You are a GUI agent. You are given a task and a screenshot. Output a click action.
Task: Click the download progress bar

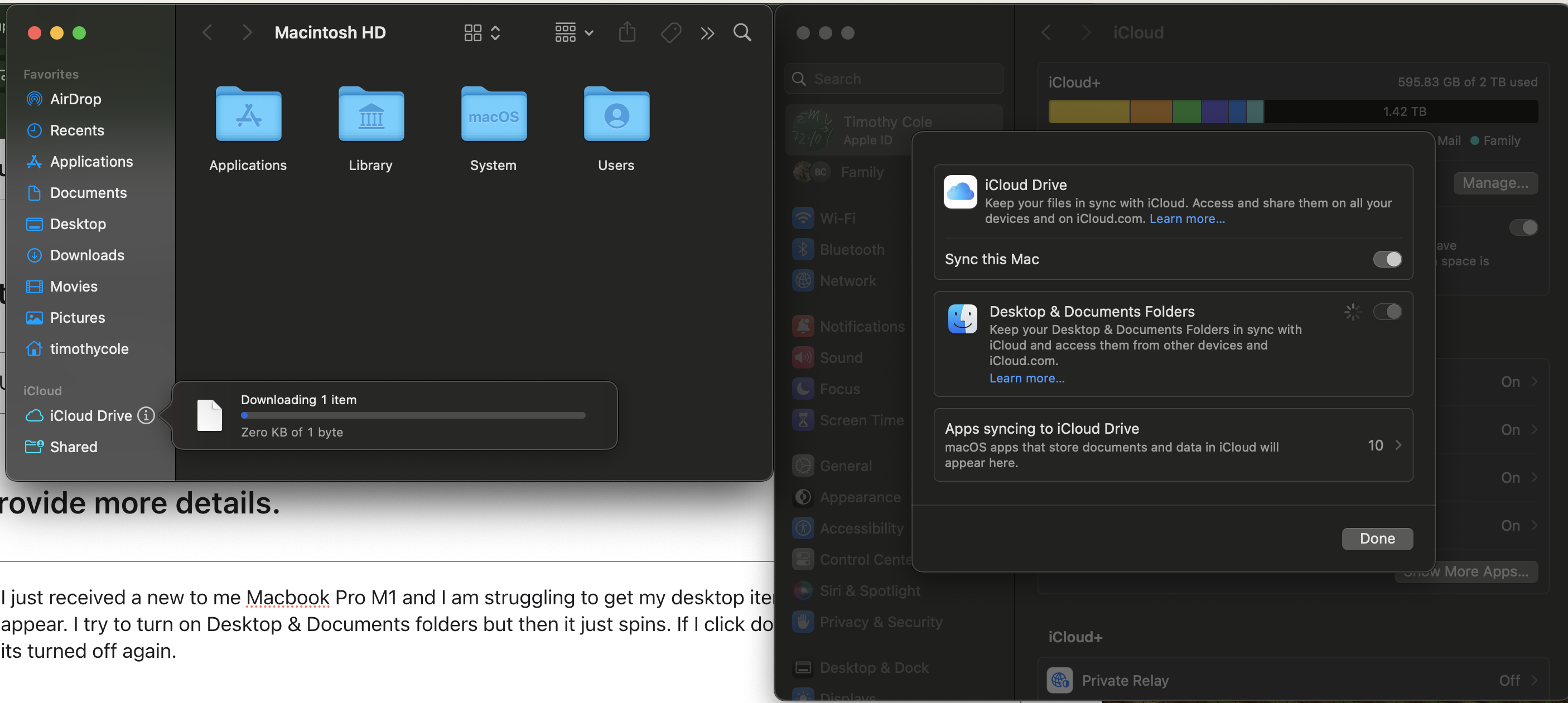click(413, 415)
